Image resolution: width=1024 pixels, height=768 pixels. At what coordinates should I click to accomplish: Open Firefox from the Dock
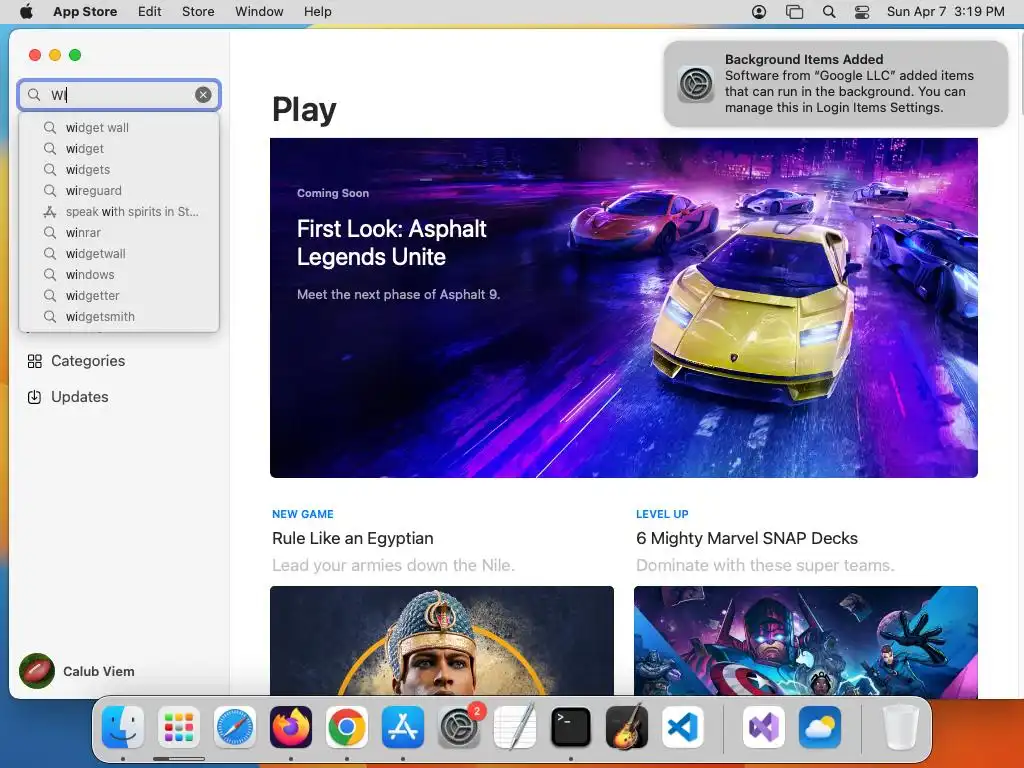[291, 727]
